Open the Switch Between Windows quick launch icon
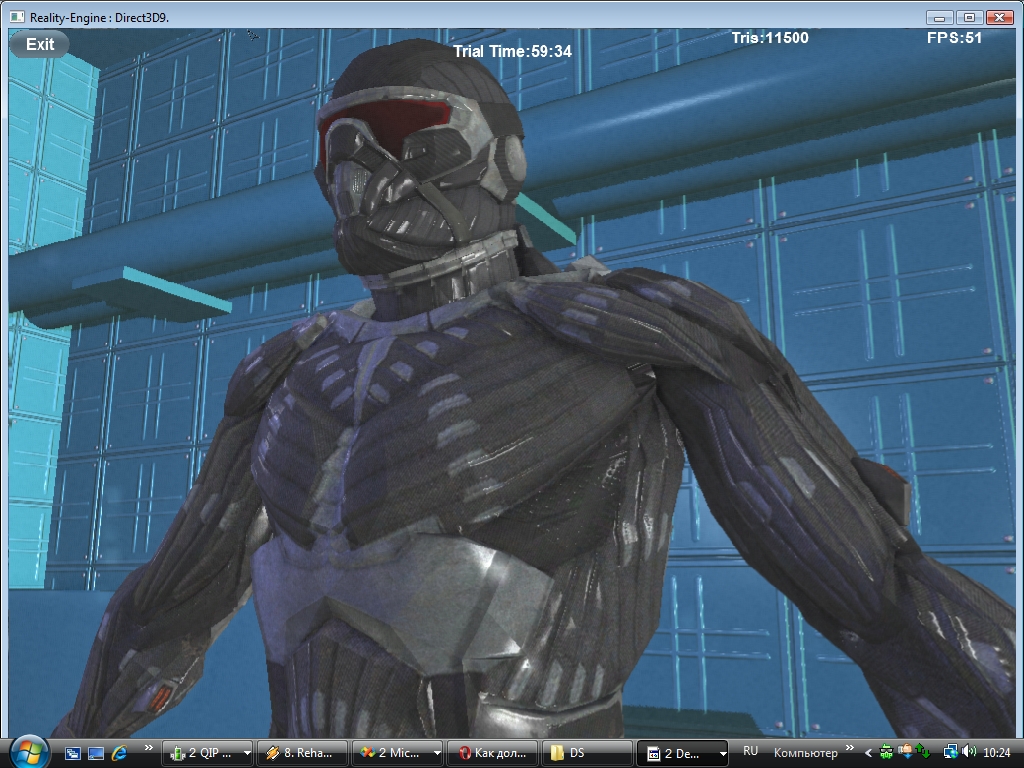 coord(96,753)
